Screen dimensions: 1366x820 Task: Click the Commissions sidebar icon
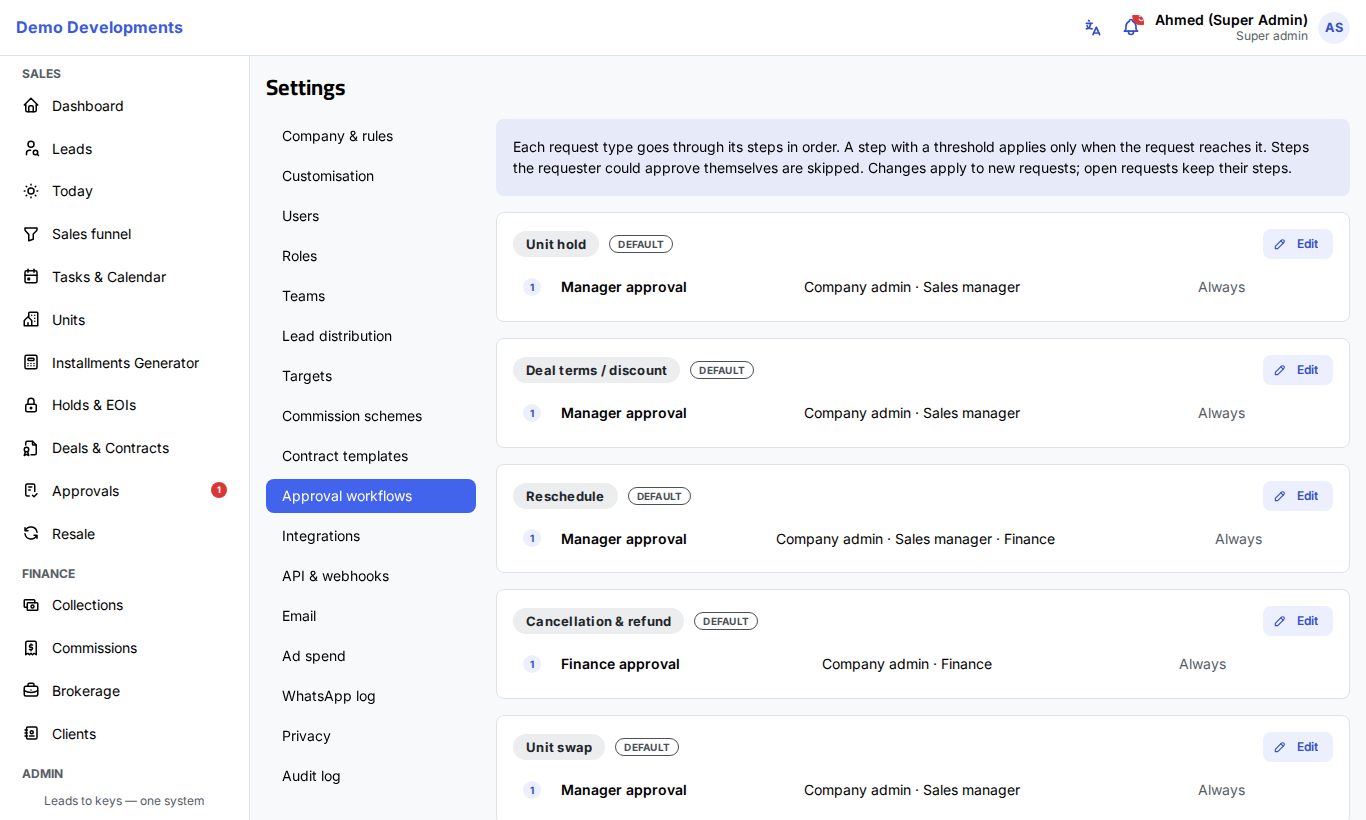click(x=31, y=648)
